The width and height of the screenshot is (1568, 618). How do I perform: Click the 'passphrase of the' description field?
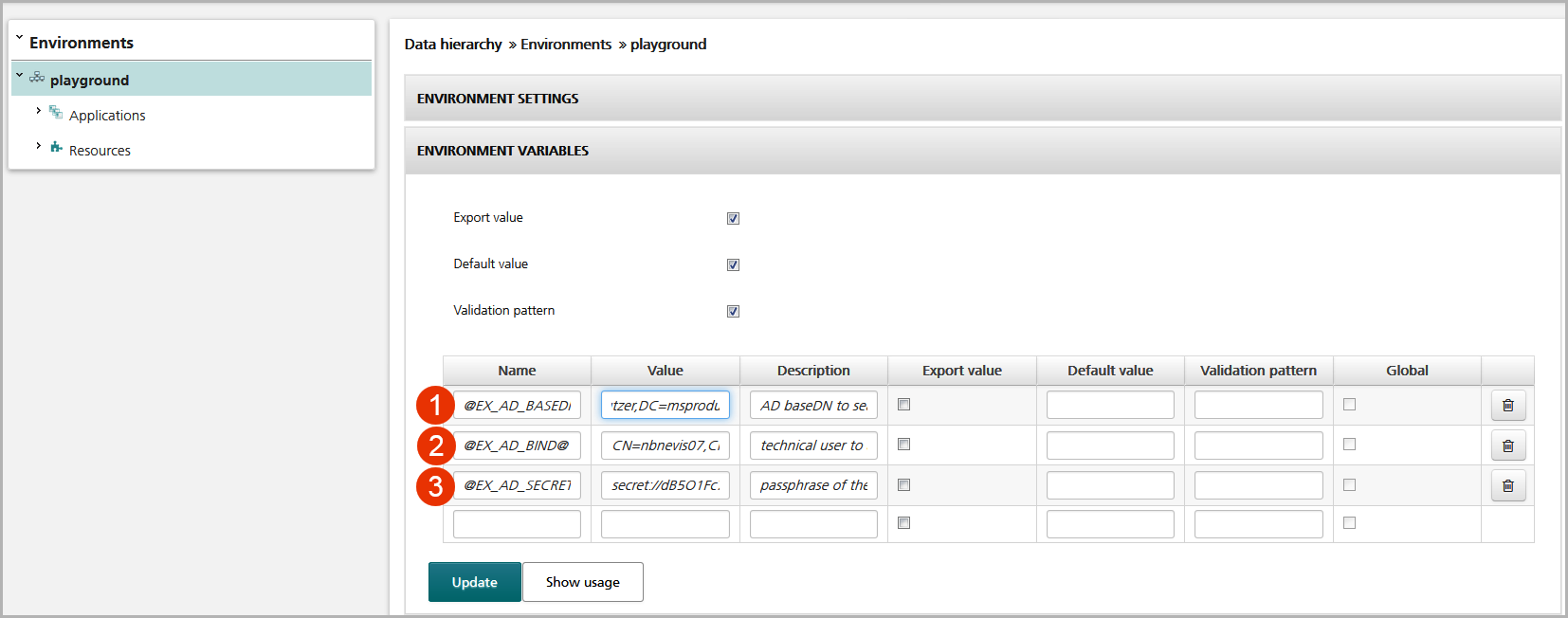813,485
